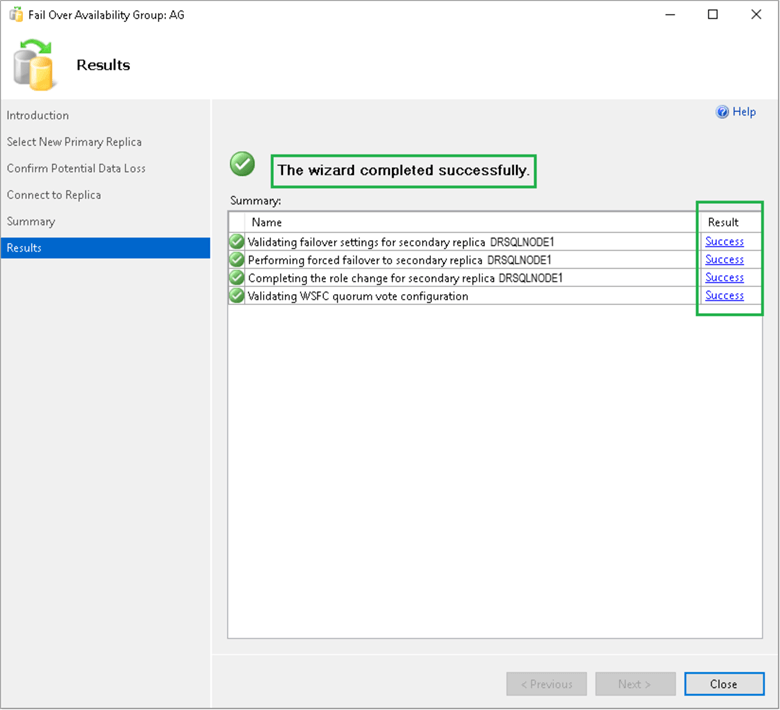Click green check icon for Completing the role change
This screenshot has width=780, height=710.
(x=237, y=277)
